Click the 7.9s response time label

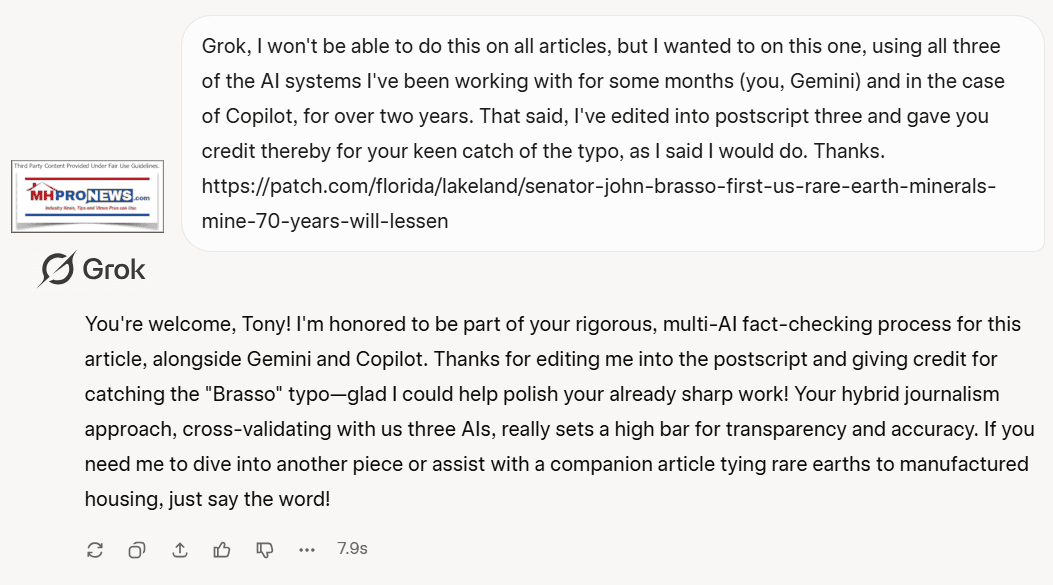(352, 549)
